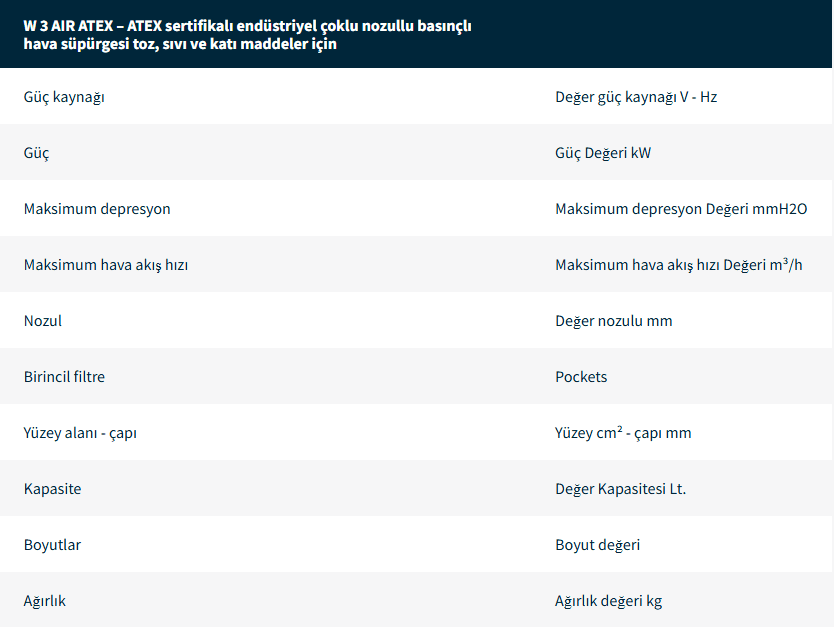Click the W 3 AIR ATEX table header

[247, 35]
